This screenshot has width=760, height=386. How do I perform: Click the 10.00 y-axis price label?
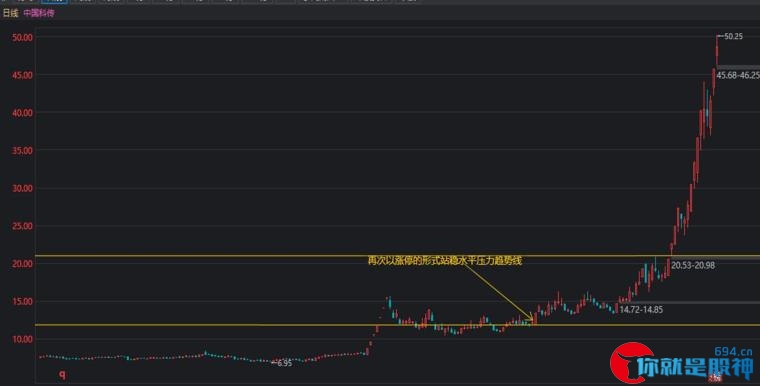click(x=22, y=339)
